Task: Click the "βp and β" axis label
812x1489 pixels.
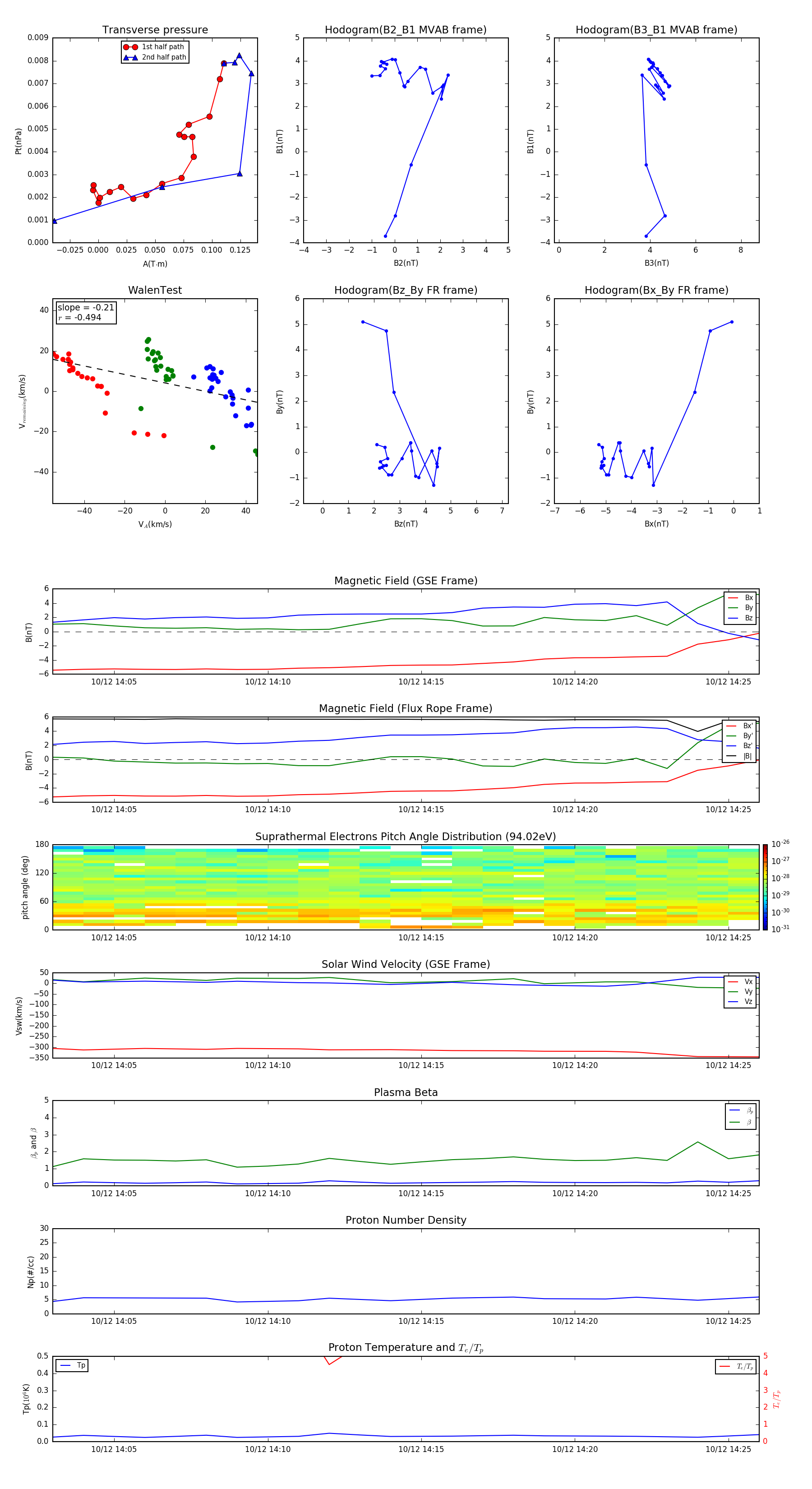Action: pos(33,1143)
